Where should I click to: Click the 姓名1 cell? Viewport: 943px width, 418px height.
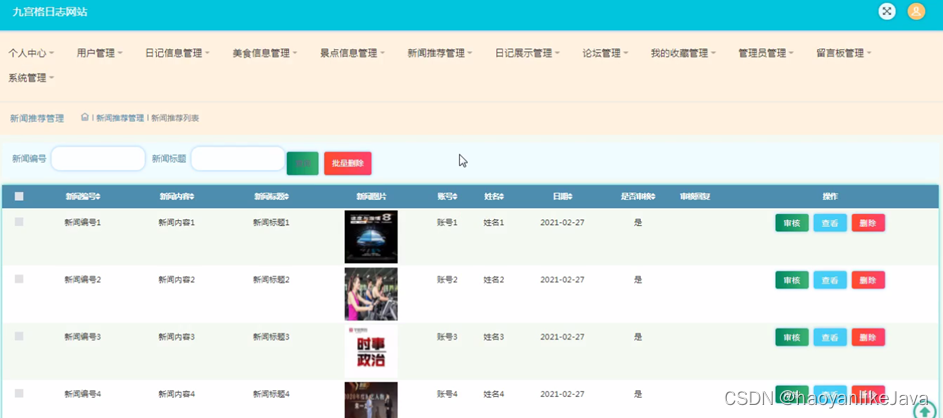(x=494, y=222)
